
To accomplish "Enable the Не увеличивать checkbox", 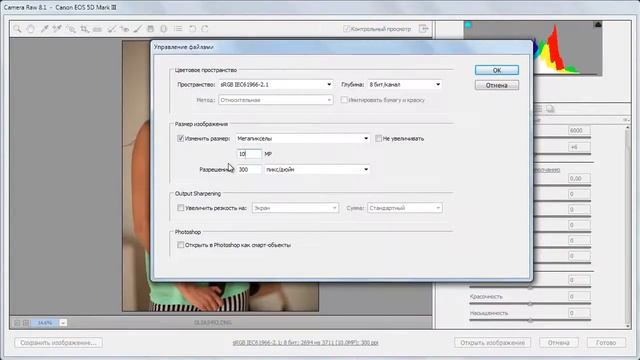I will (x=378, y=138).
